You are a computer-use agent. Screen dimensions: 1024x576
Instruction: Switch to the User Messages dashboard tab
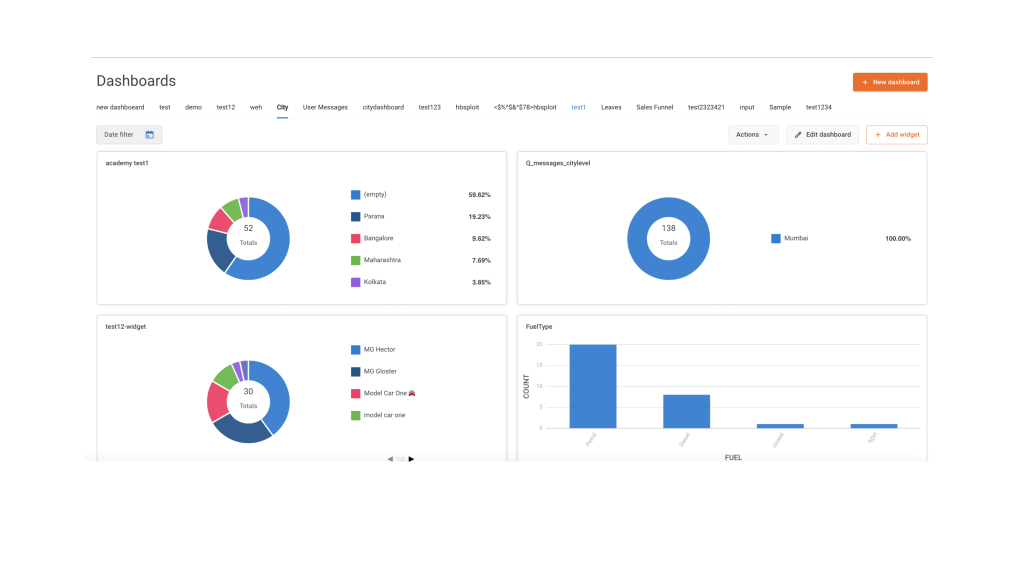[325, 107]
